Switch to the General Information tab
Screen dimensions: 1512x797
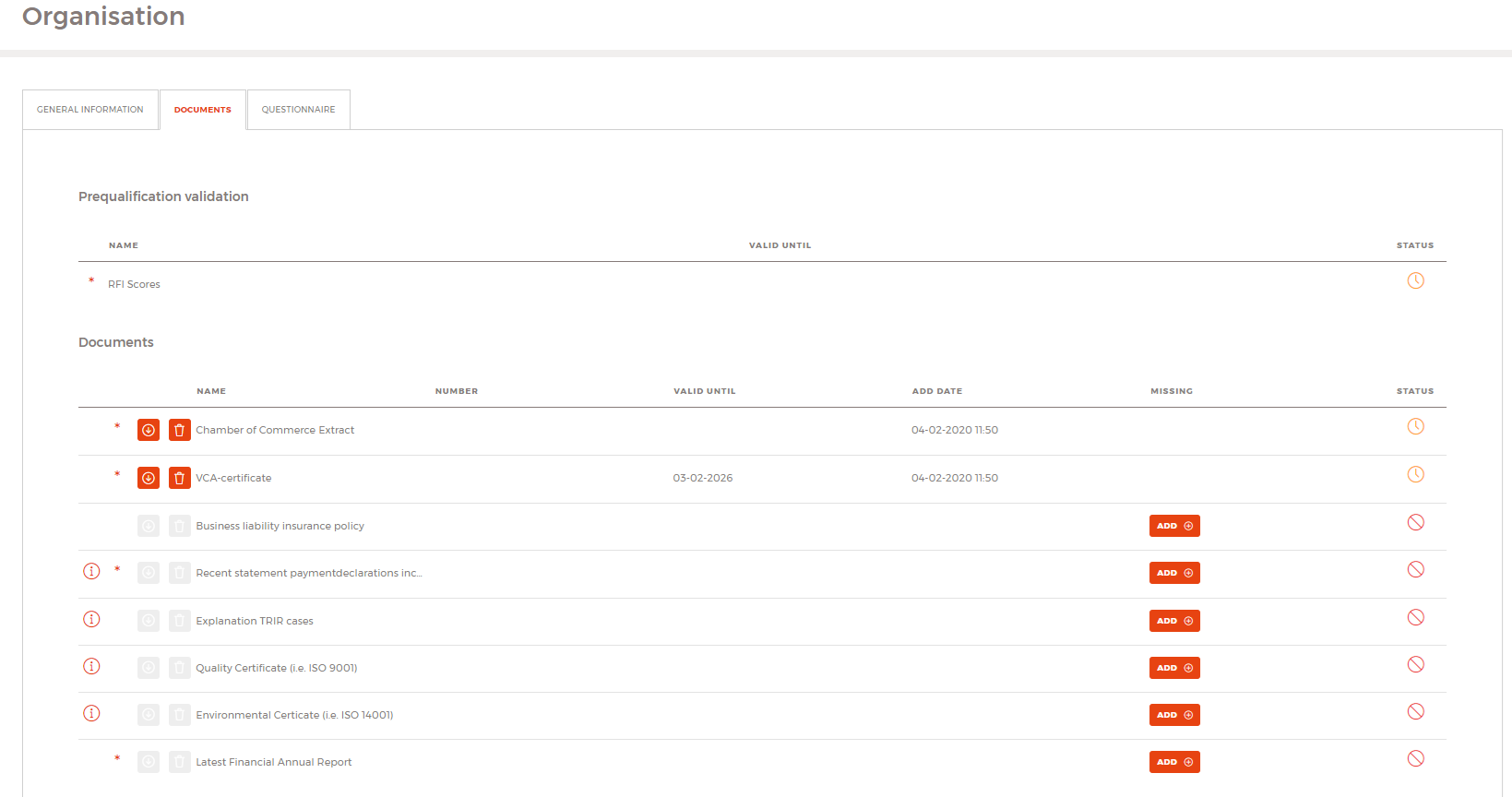tap(90, 110)
